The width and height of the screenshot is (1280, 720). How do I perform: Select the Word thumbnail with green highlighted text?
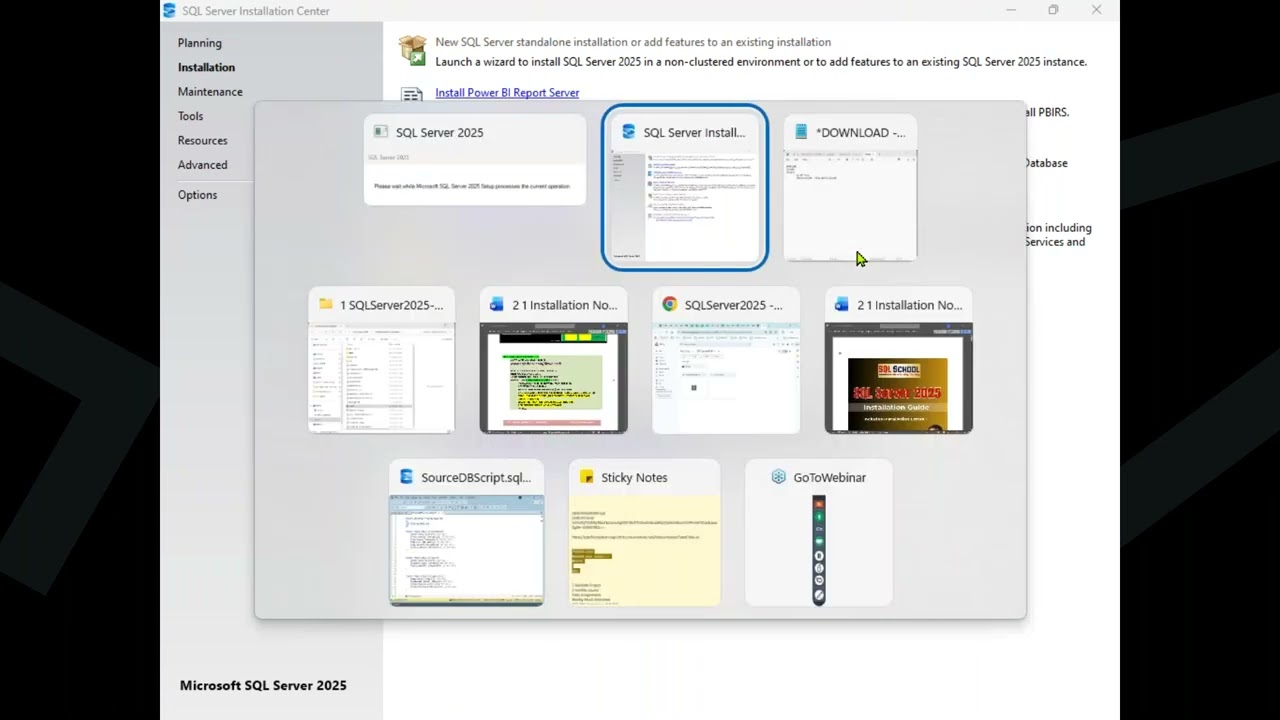tap(554, 378)
